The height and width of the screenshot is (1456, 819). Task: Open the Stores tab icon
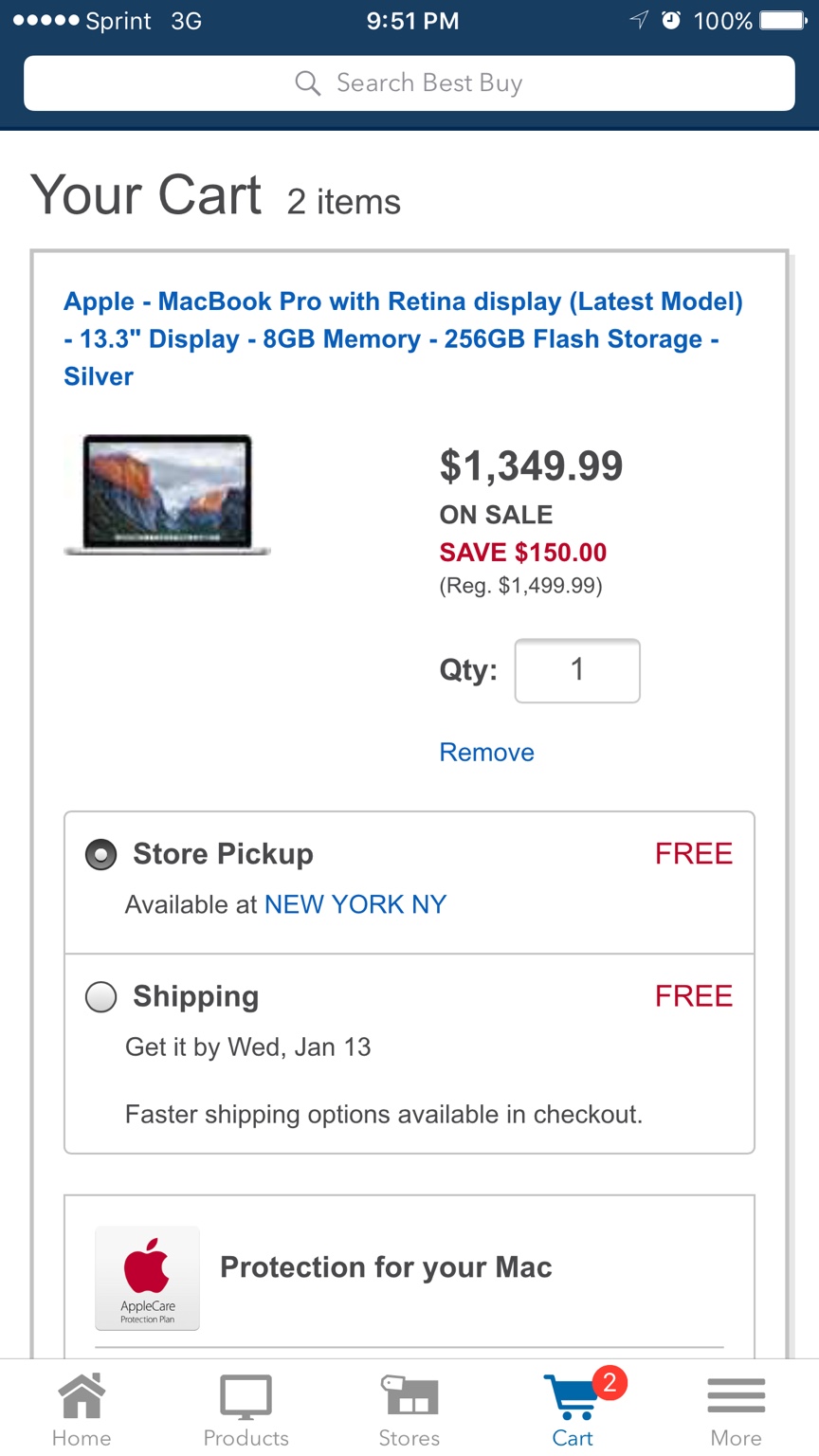click(409, 1396)
